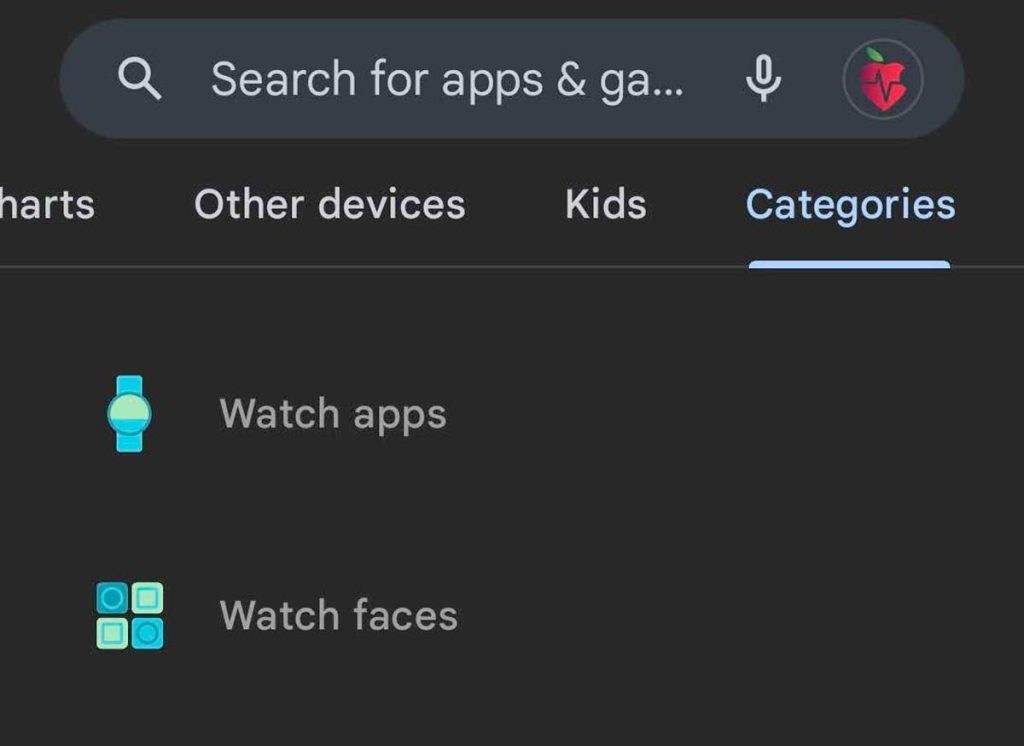
Task: Tap the bottom-right tile of Watch faces icon
Action: point(147,632)
